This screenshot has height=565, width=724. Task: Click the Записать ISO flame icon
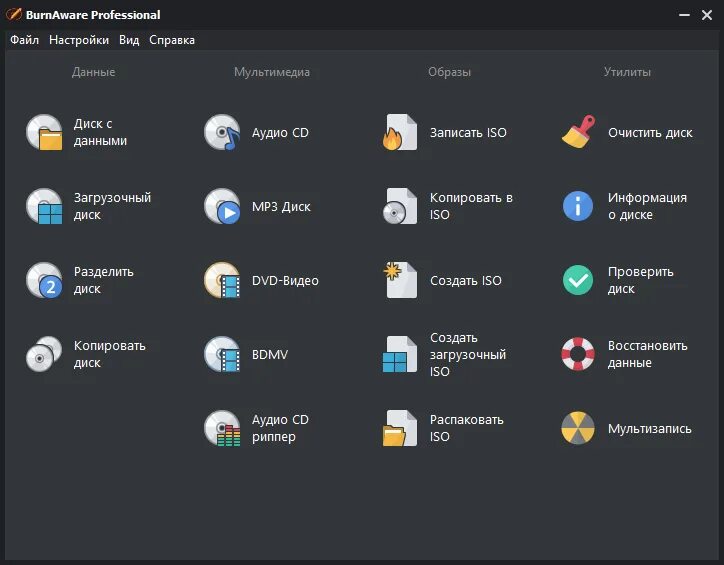[x=400, y=132]
